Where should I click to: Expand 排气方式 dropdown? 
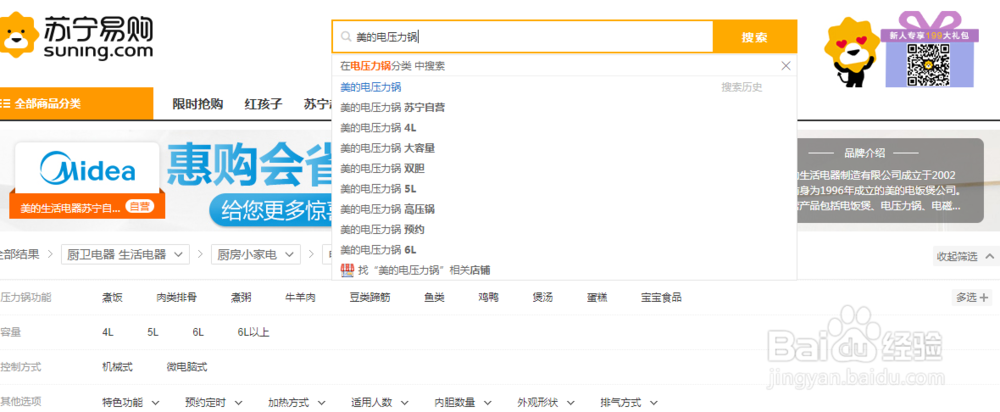(629, 402)
